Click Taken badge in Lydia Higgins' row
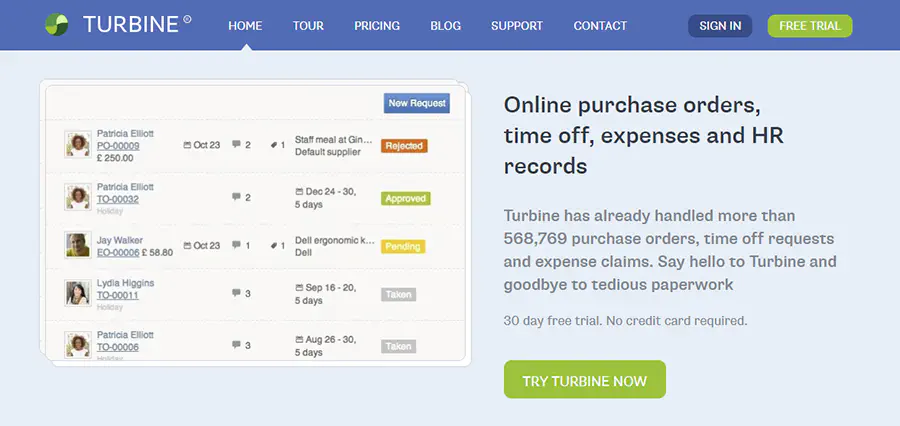The height and width of the screenshot is (426, 900). pos(398,295)
